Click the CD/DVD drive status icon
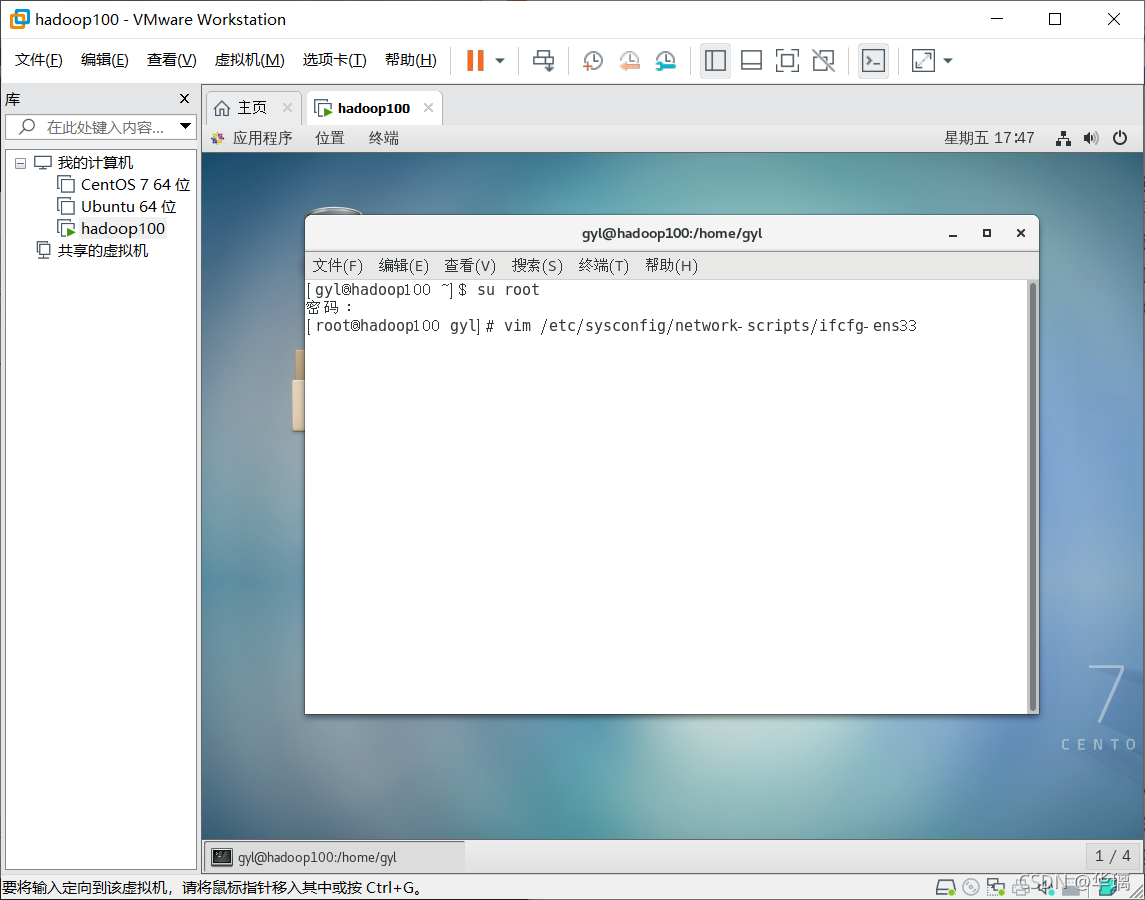 970,888
